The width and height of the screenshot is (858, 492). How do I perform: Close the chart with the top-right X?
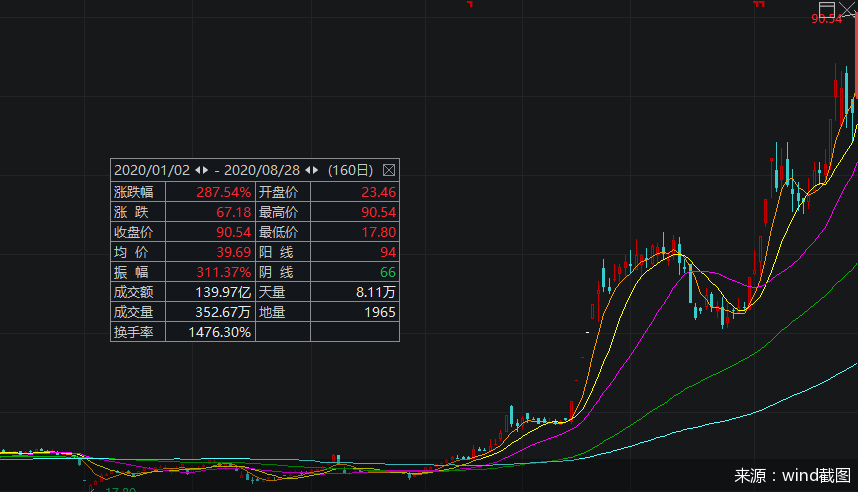(x=848, y=9)
